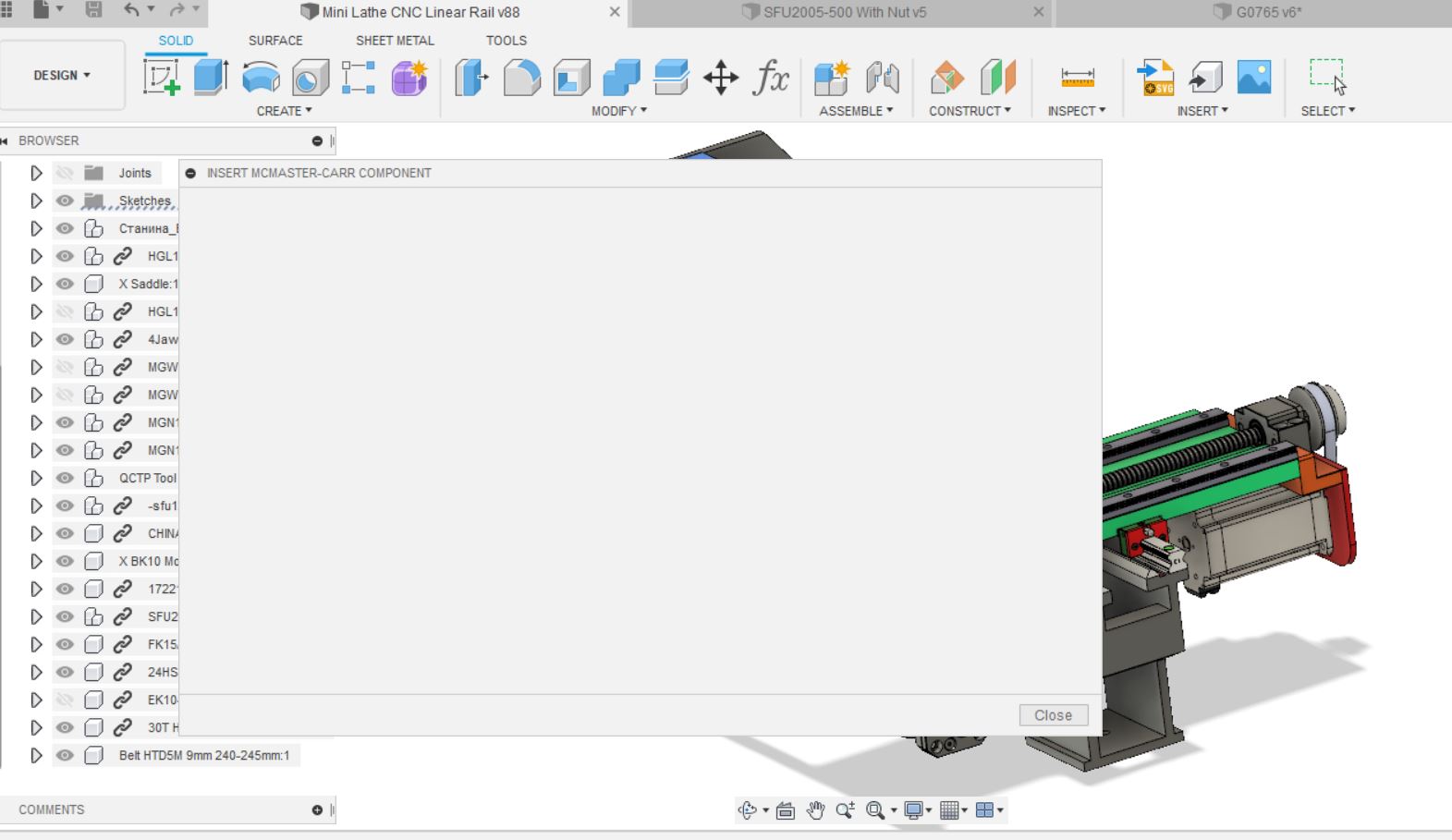Click the Insert Derive icon

point(1205,78)
